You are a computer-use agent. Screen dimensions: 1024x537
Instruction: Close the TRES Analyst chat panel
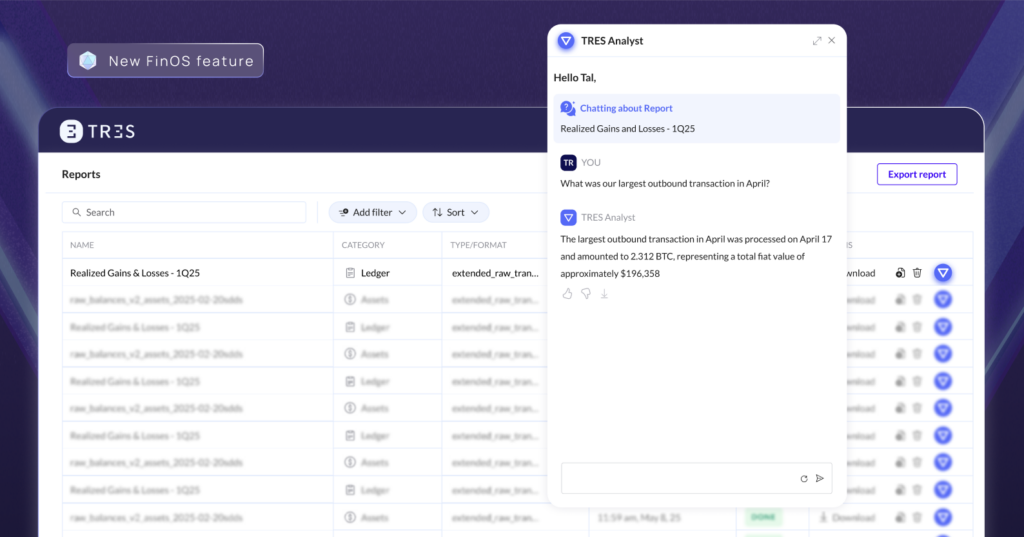tap(831, 41)
